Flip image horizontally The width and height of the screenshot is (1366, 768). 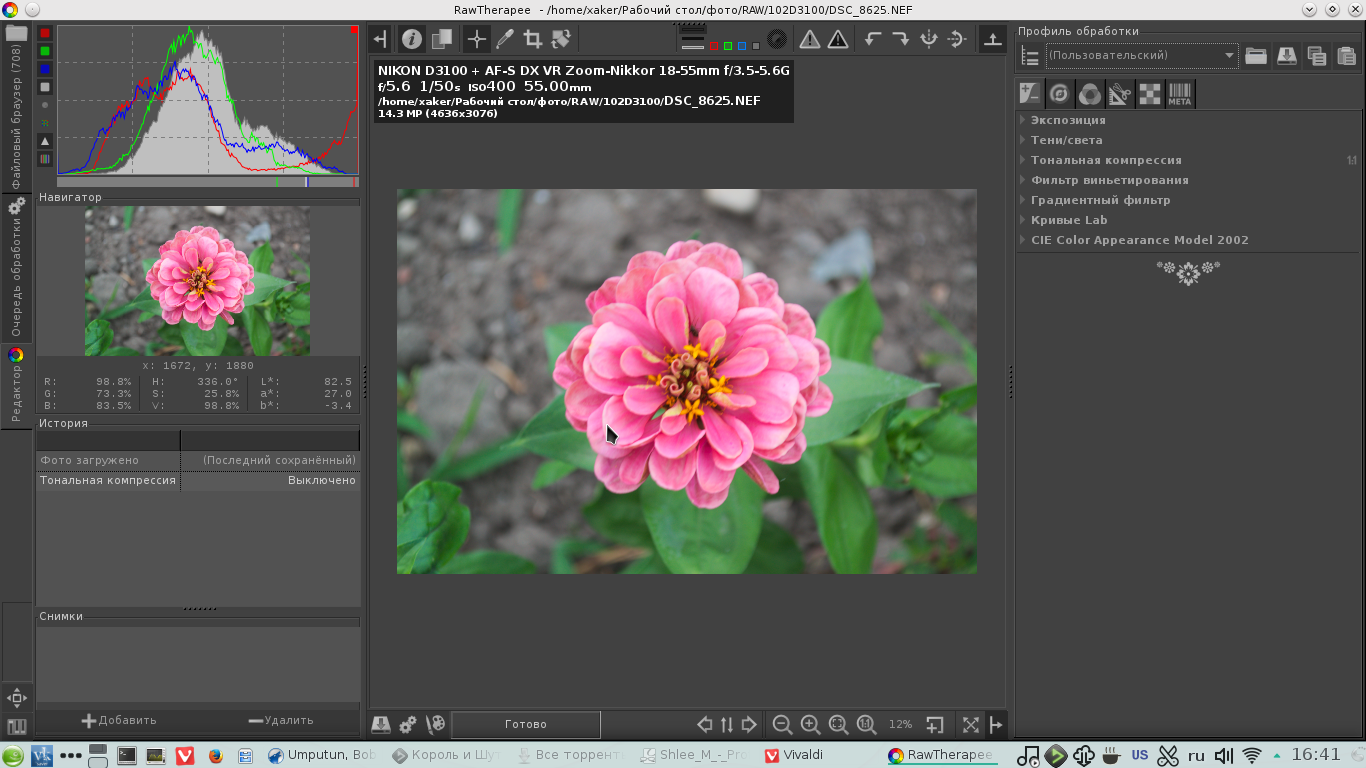point(929,39)
